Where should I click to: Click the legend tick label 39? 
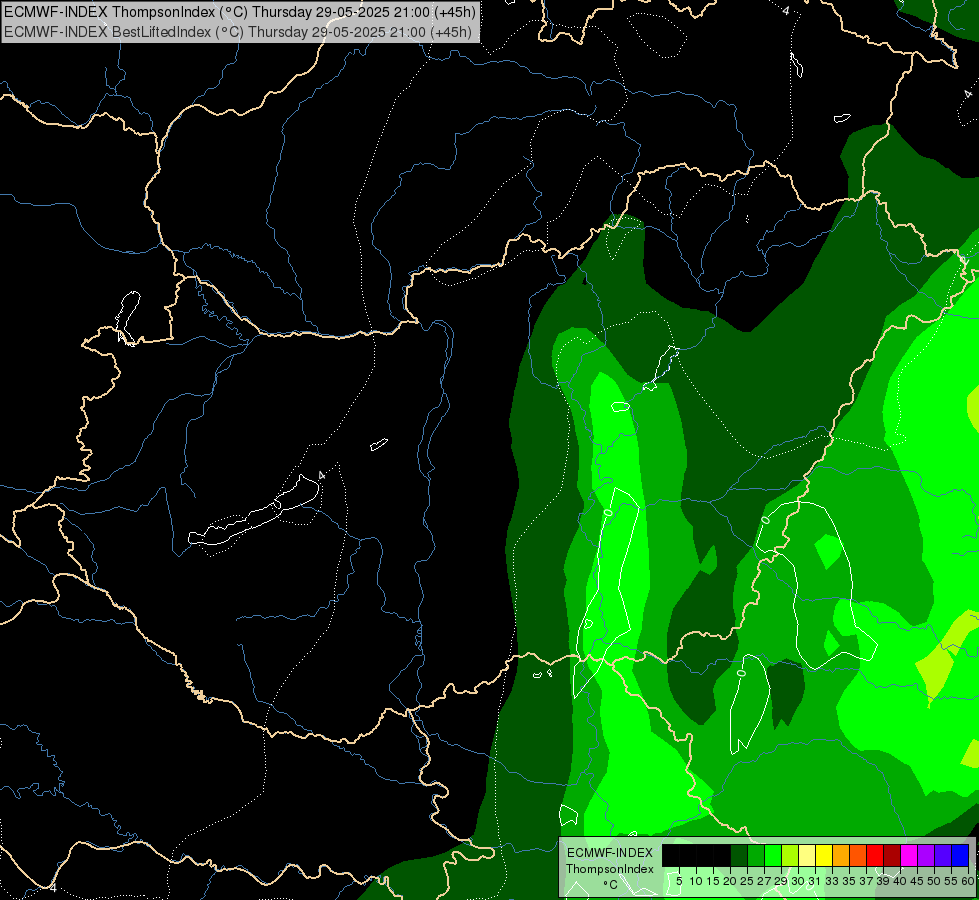[883, 881]
